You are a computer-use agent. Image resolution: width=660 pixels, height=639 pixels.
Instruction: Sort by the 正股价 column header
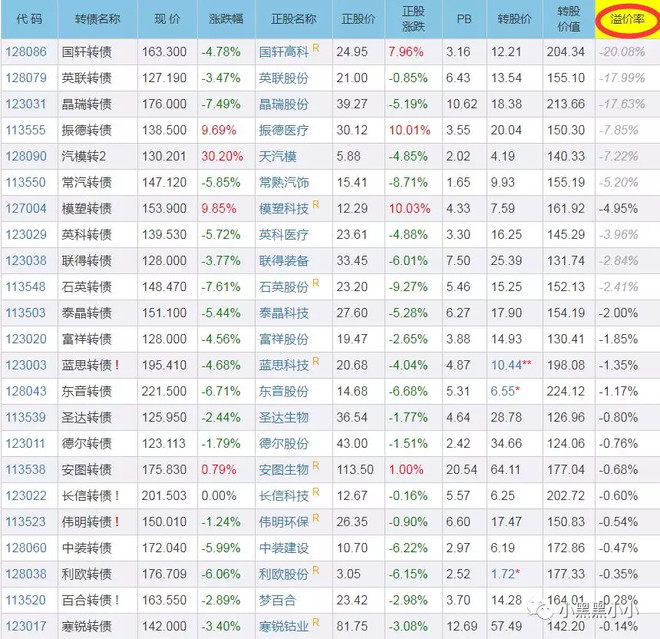pyautogui.click(x=358, y=19)
